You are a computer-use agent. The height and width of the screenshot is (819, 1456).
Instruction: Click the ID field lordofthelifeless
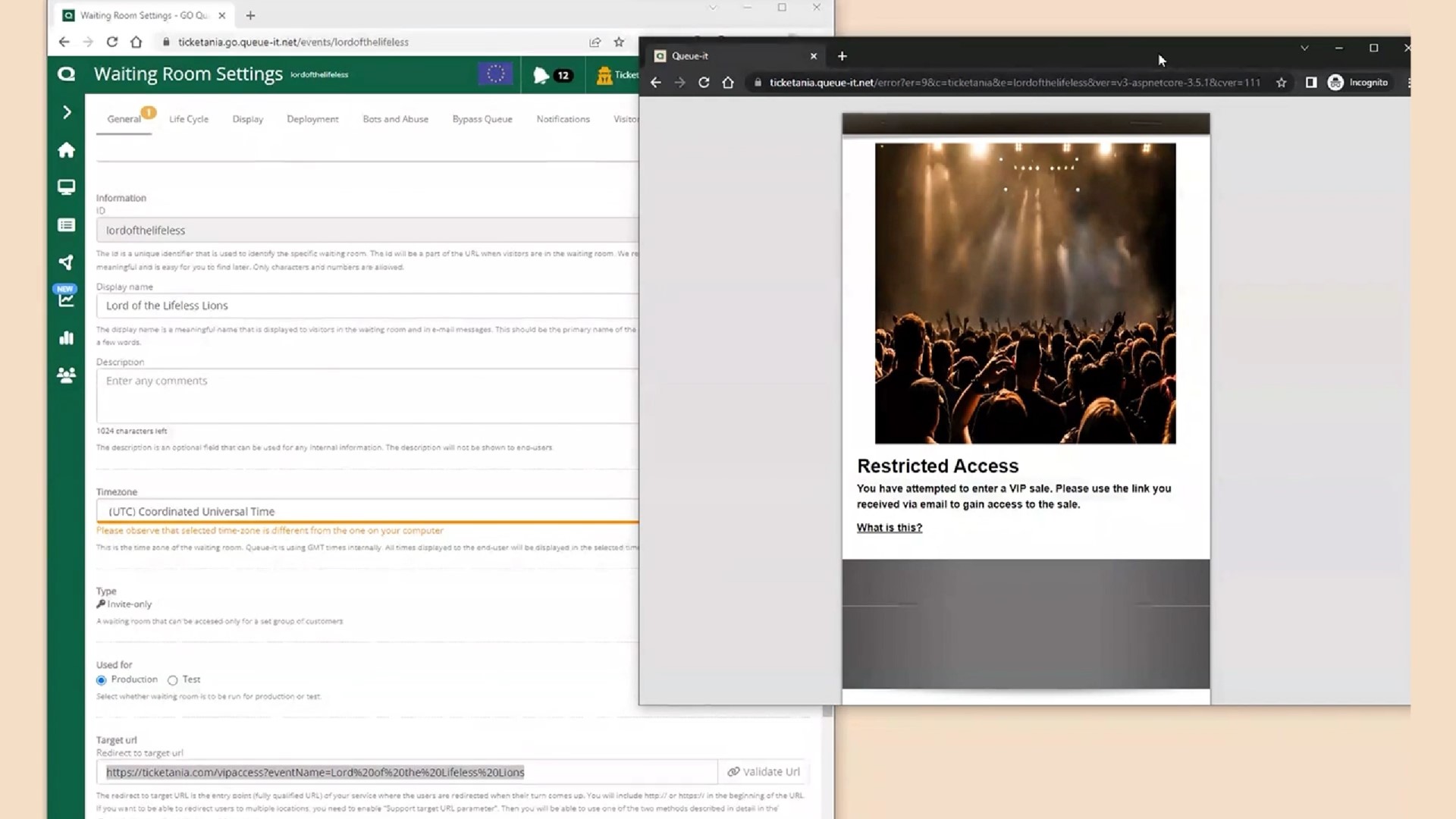click(368, 231)
